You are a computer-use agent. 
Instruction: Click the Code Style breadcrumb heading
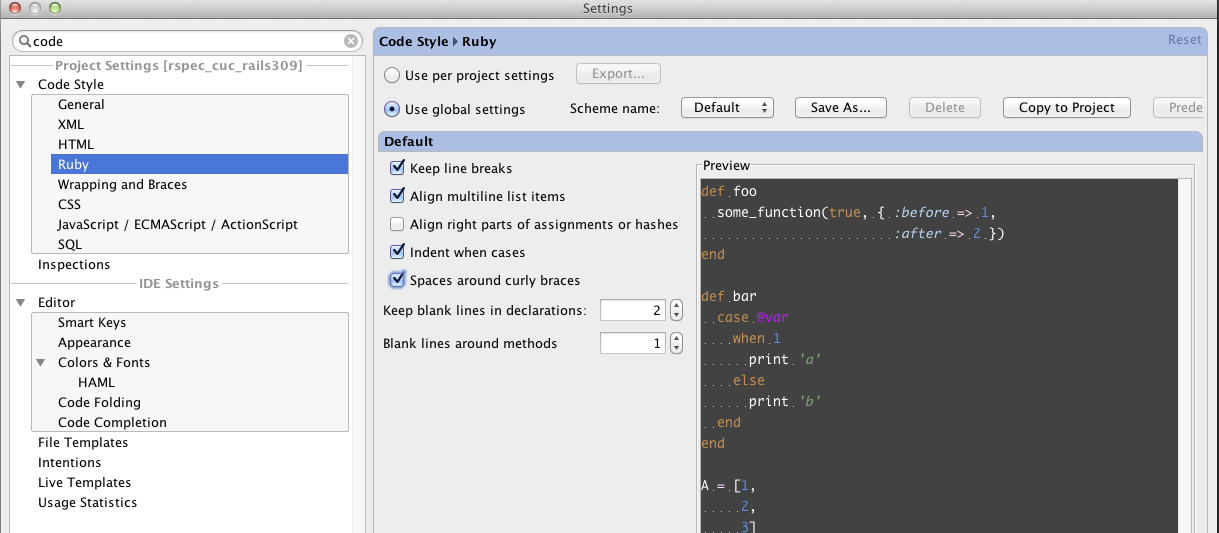(x=414, y=42)
